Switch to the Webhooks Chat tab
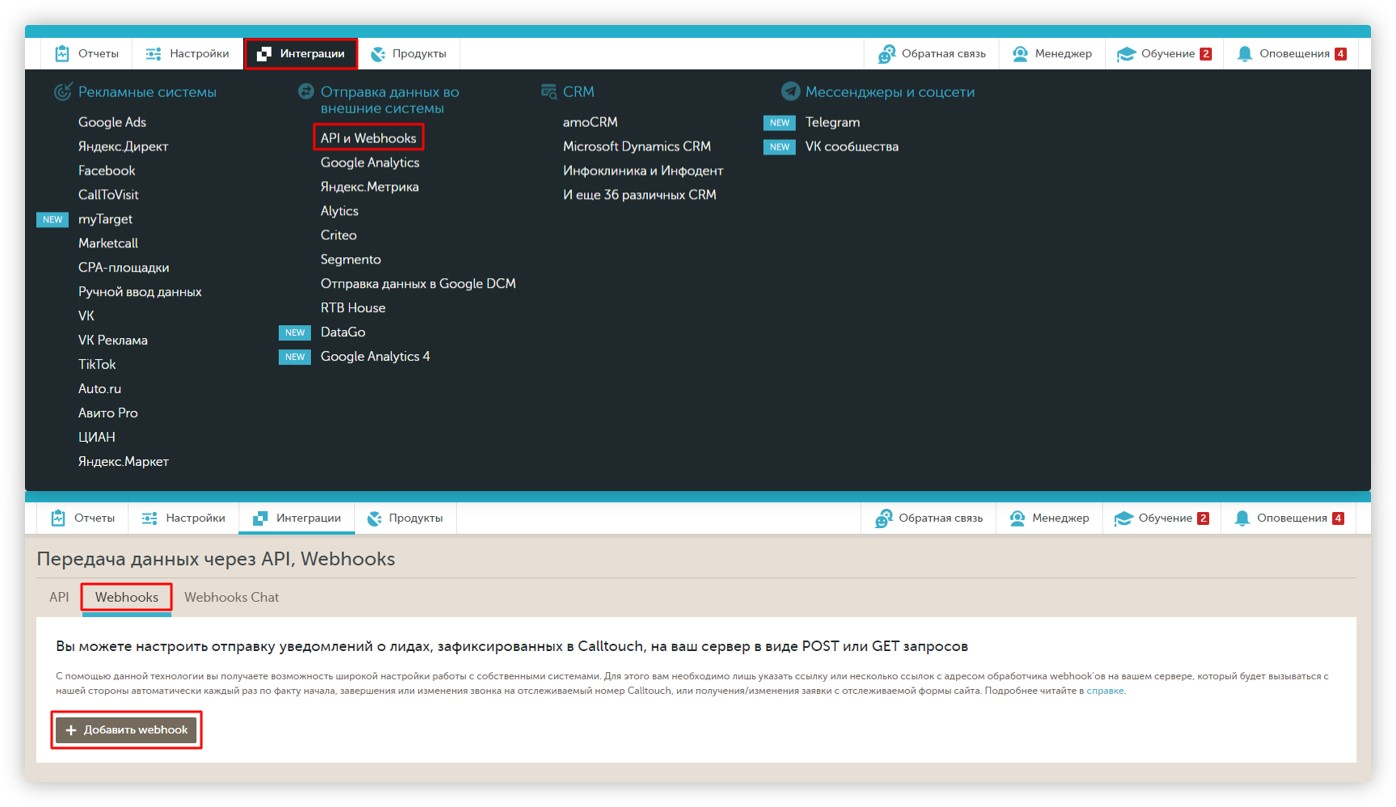Viewport: 1396px width, 807px height. tap(231, 597)
